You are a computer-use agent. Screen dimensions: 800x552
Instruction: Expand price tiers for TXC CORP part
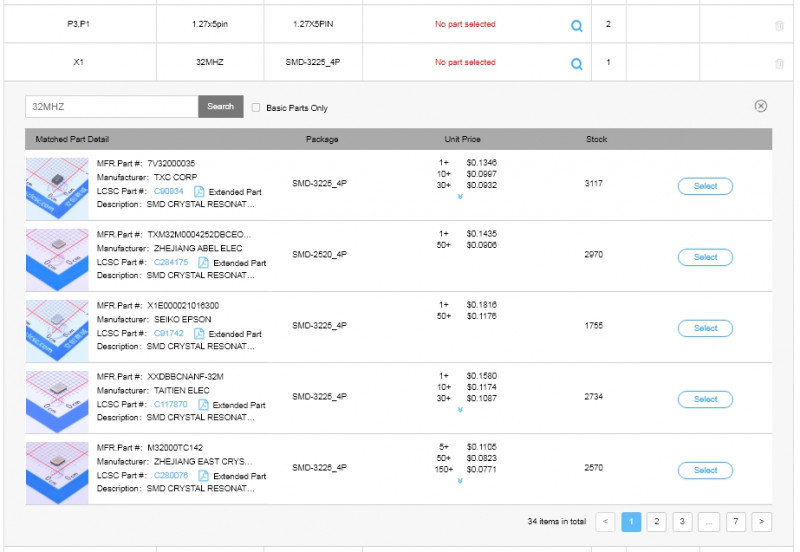pos(460,197)
